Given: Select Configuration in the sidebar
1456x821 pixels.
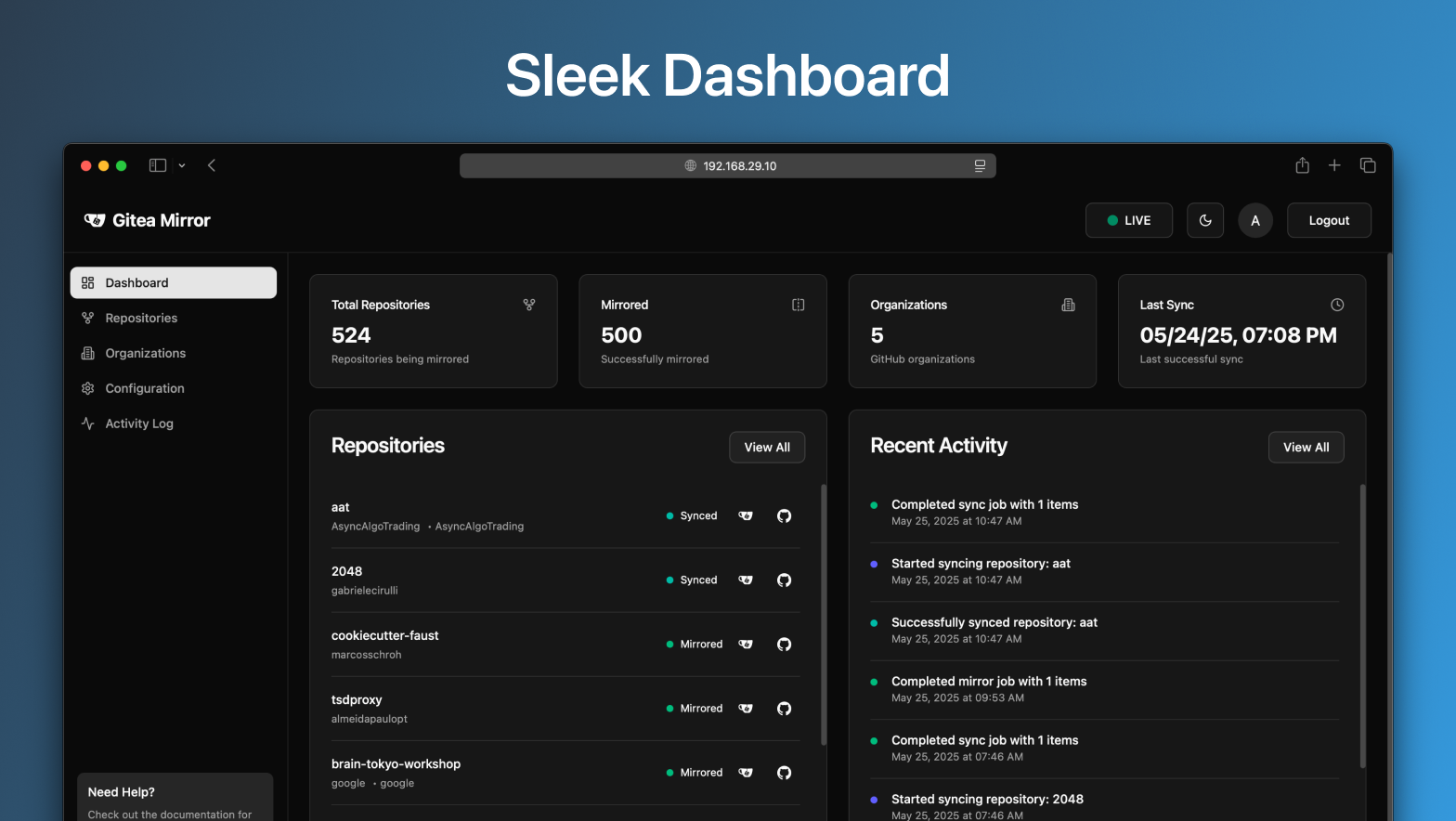Looking at the screenshot, I should [145, 389].
